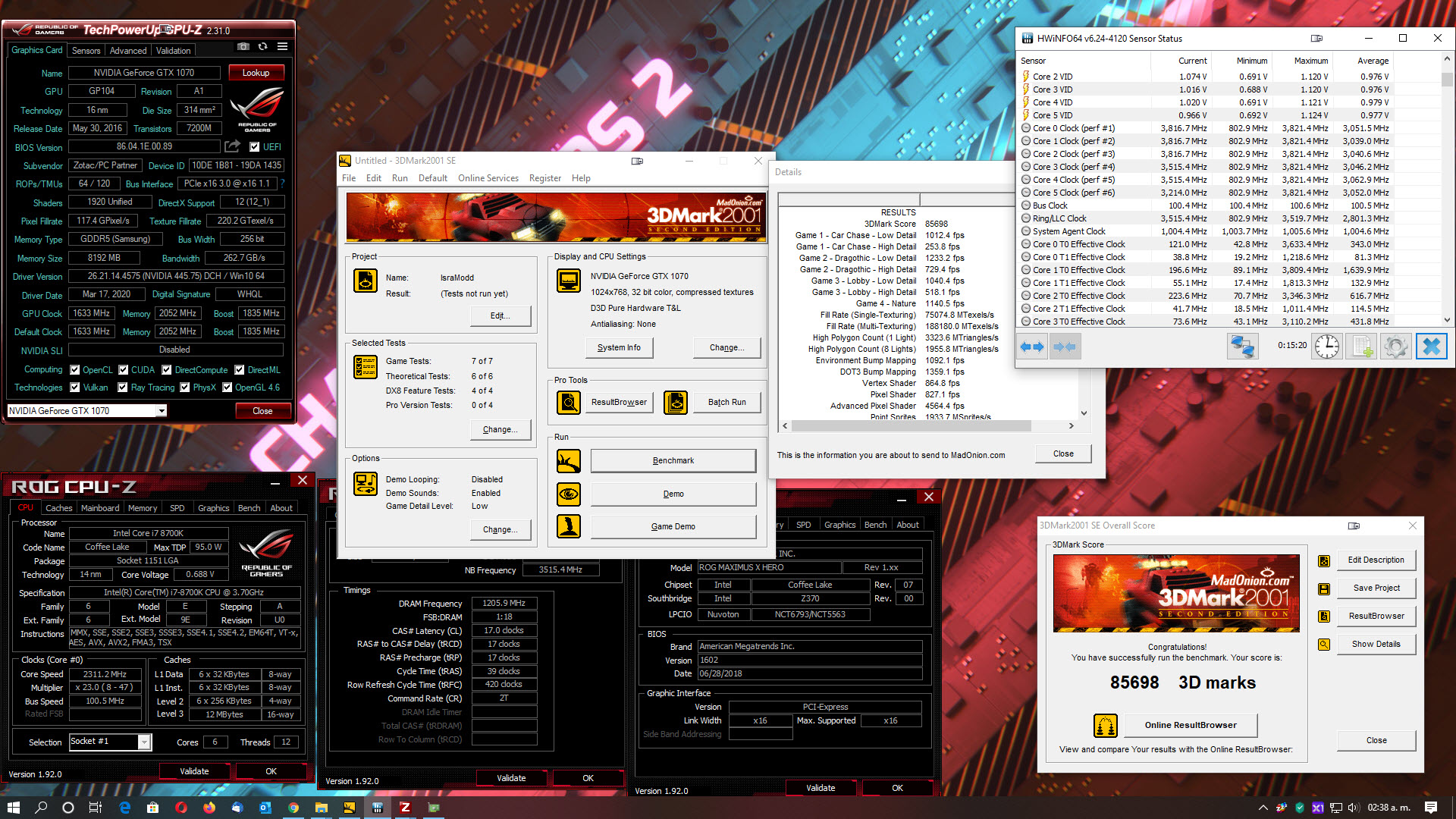
Task: Click the 3DMark2001 banner in Overall Score
Action: pos(1175,593)
